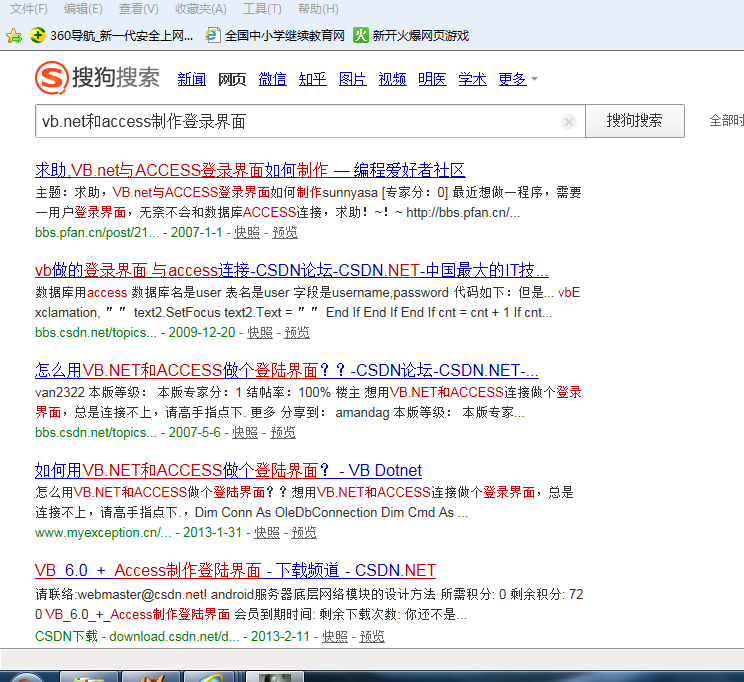Open the 收藏夹(A) menu

tap(201, 9)
